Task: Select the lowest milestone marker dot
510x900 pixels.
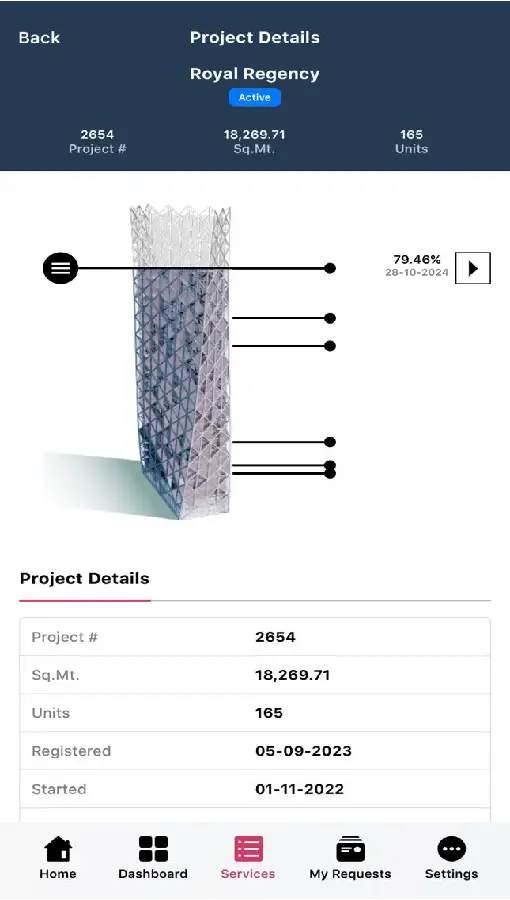Action: click(x=330, y=474)
